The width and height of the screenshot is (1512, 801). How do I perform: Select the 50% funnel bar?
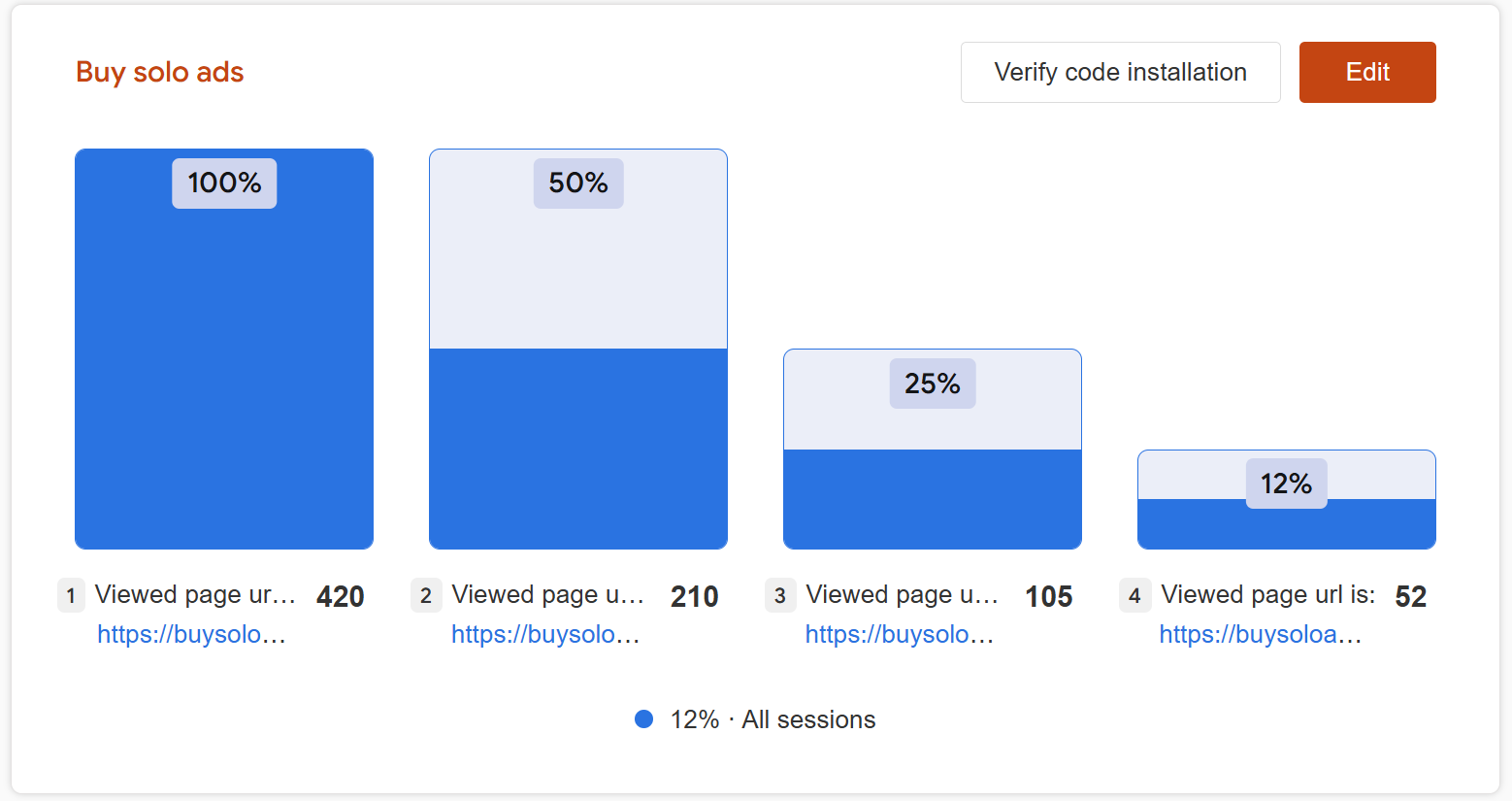coord(578,349)
